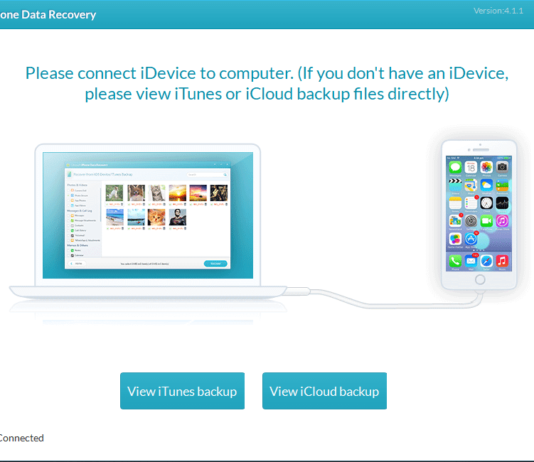Select the sunset photo thumbnail on the laptop

click(177, 193)
